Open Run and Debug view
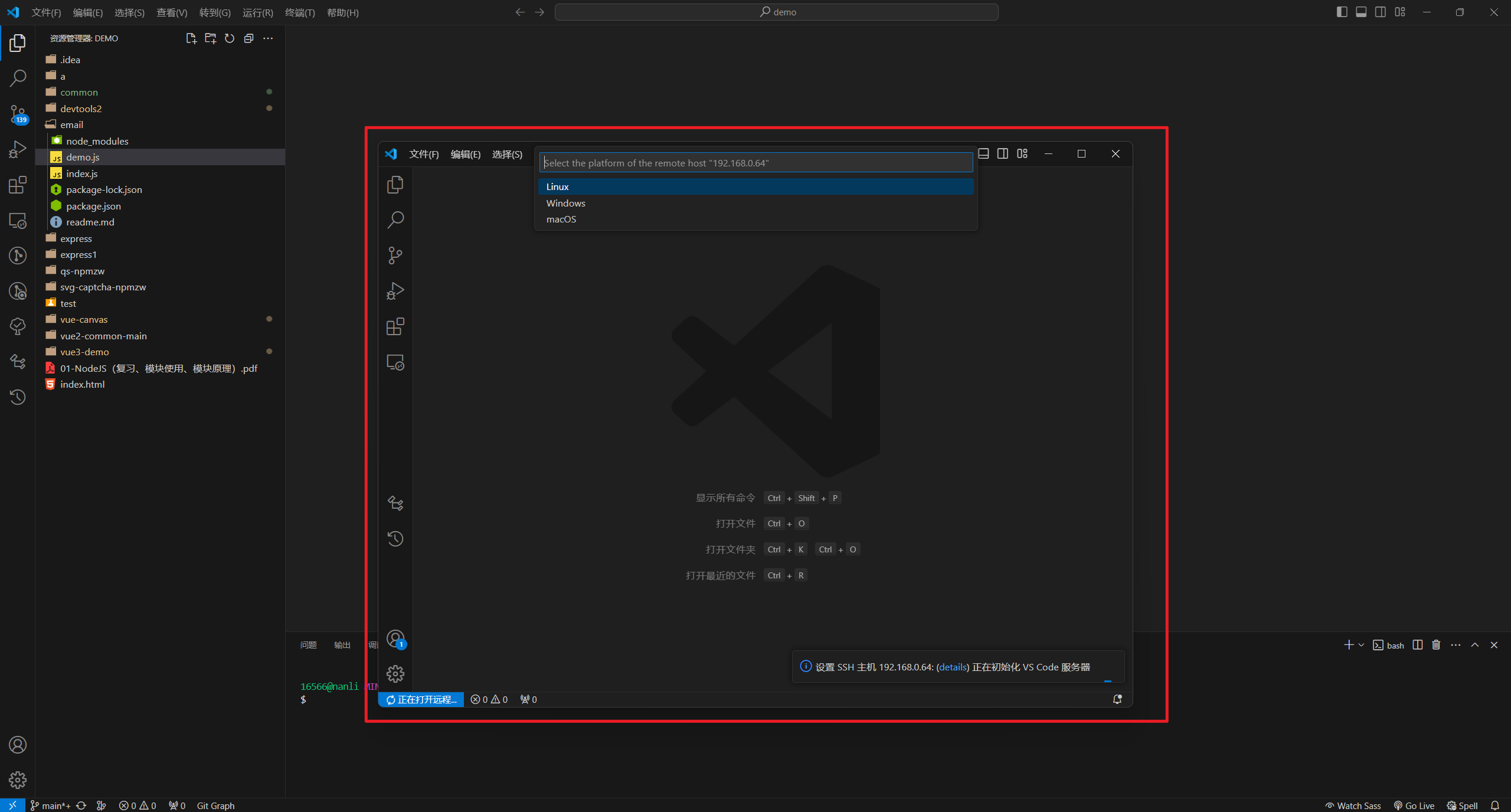Image resolution: width=1511 pixels, height=812 pixels. (x=18, y=149)
